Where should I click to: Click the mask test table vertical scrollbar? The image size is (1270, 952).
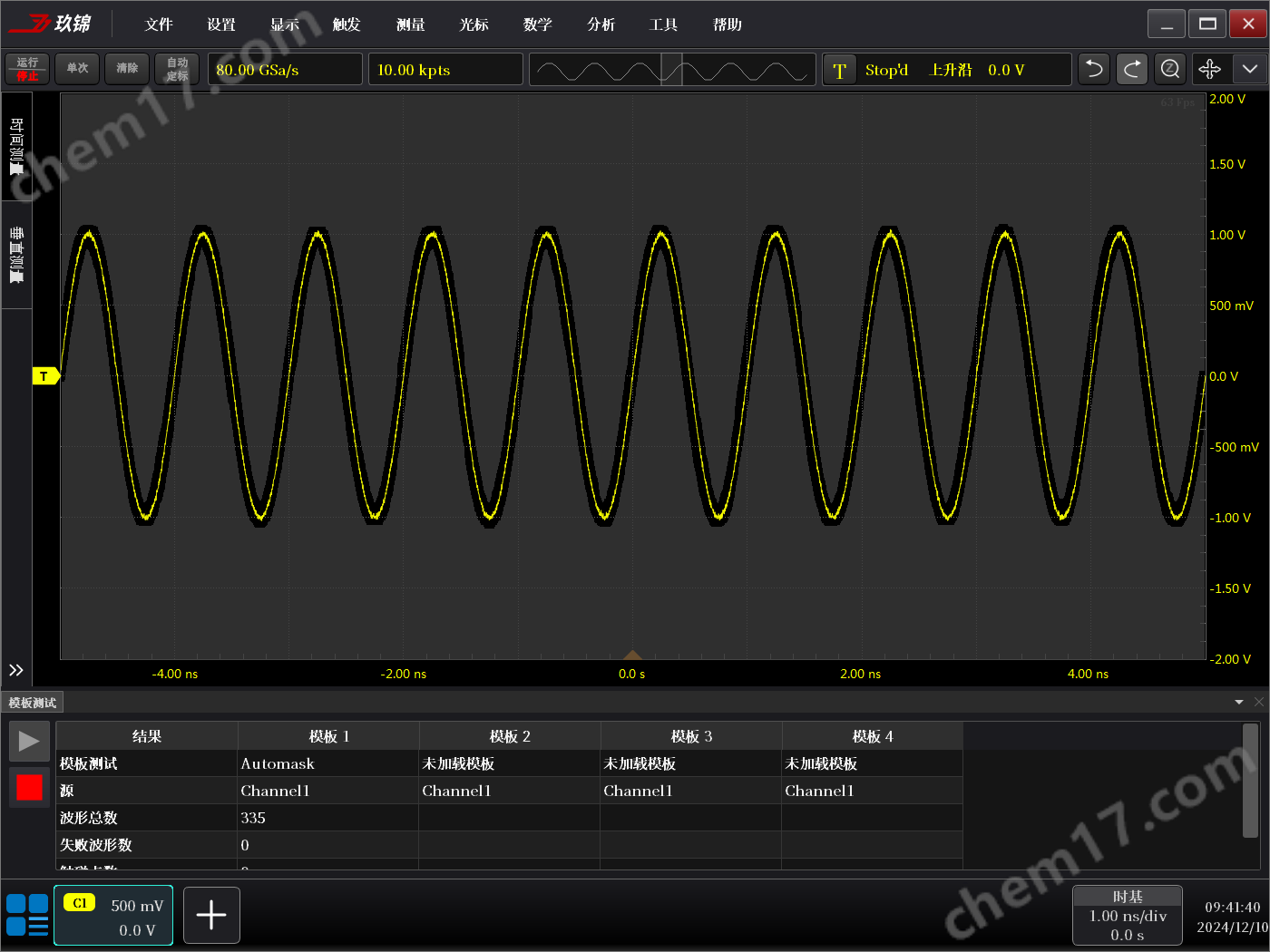point(1250,780)
